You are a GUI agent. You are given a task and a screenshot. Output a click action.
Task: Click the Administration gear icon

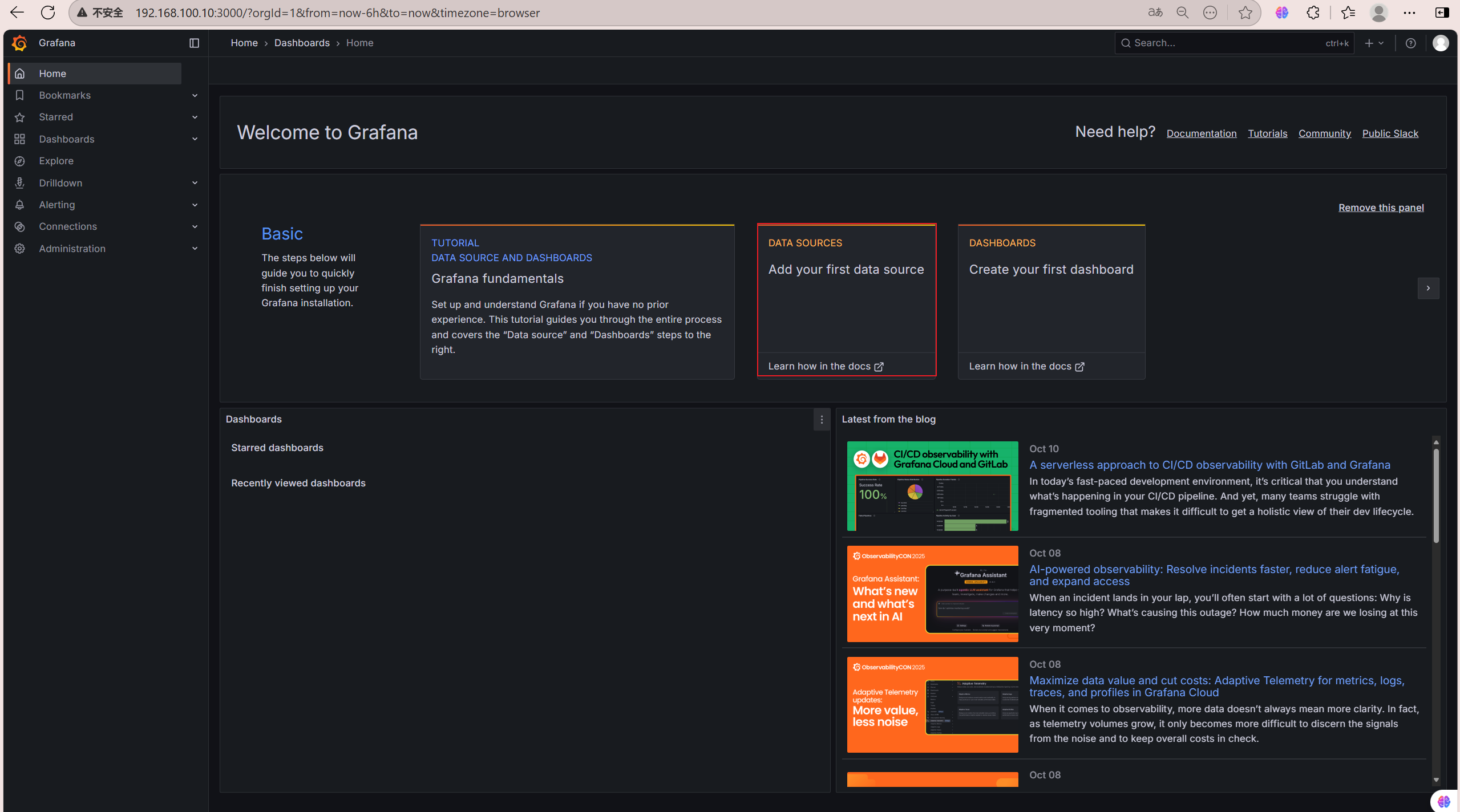coord(19,249)
